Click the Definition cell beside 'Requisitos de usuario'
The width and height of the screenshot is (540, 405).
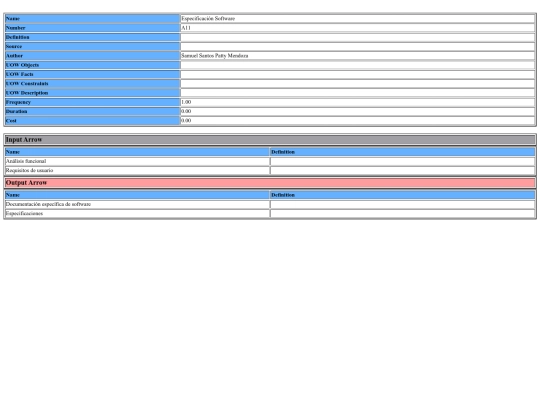pyautogui.click(x=403, y=170)
